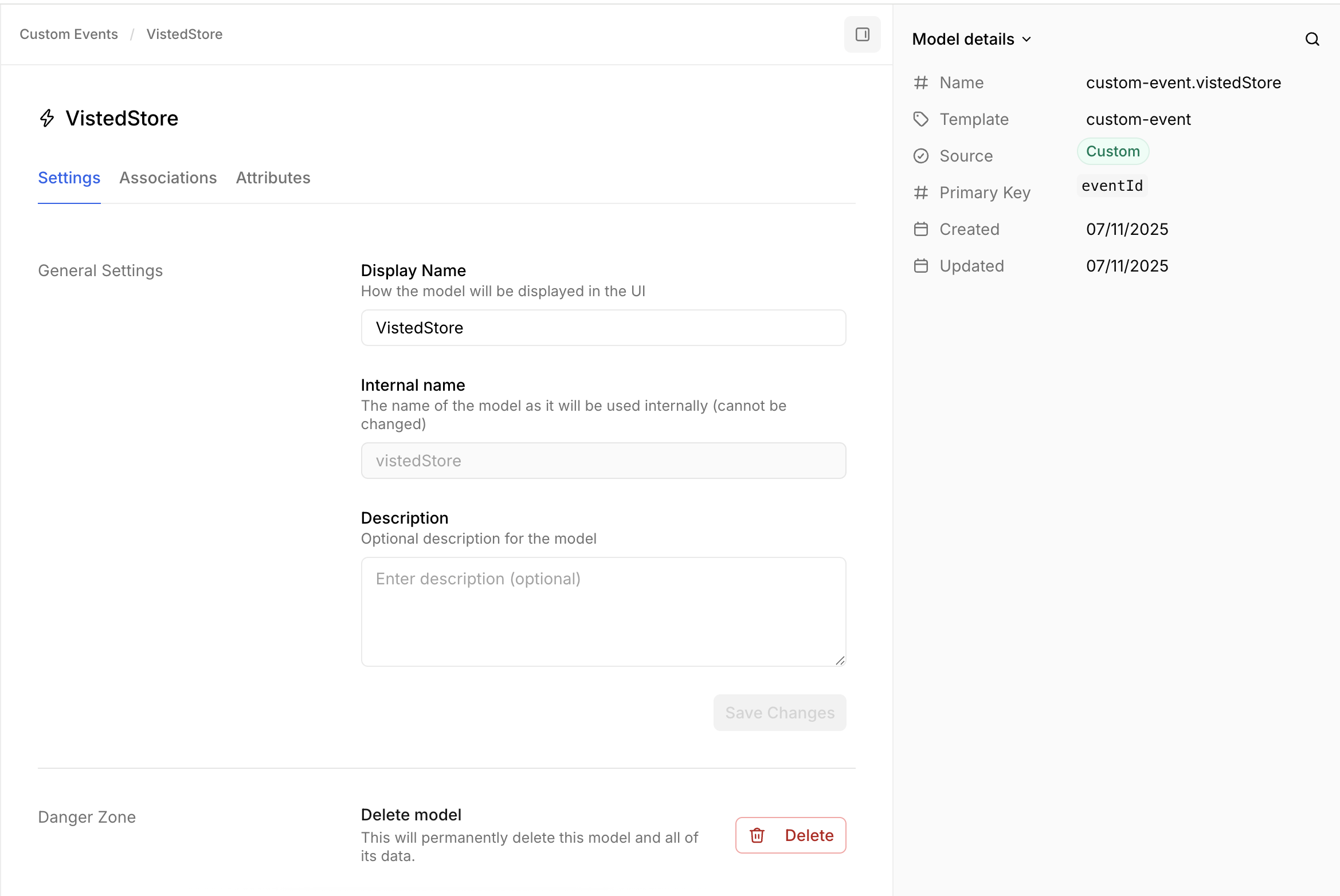The image size is (1340, 896).
Task: Toggle the side panel icon
Action: click(862, 34)
